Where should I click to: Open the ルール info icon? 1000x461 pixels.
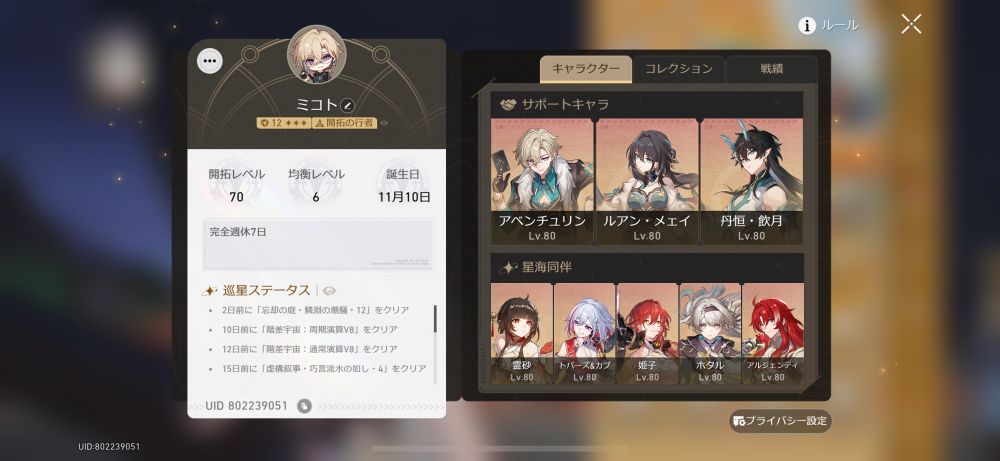pyautogui.click(x=807, y=26)
